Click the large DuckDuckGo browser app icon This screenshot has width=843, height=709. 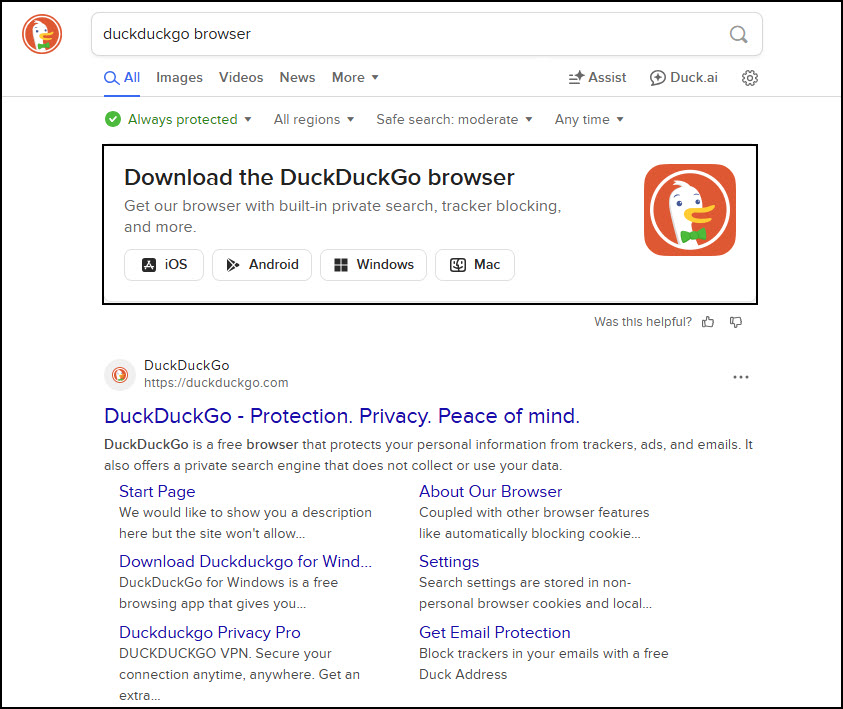(x=689, y=210)
